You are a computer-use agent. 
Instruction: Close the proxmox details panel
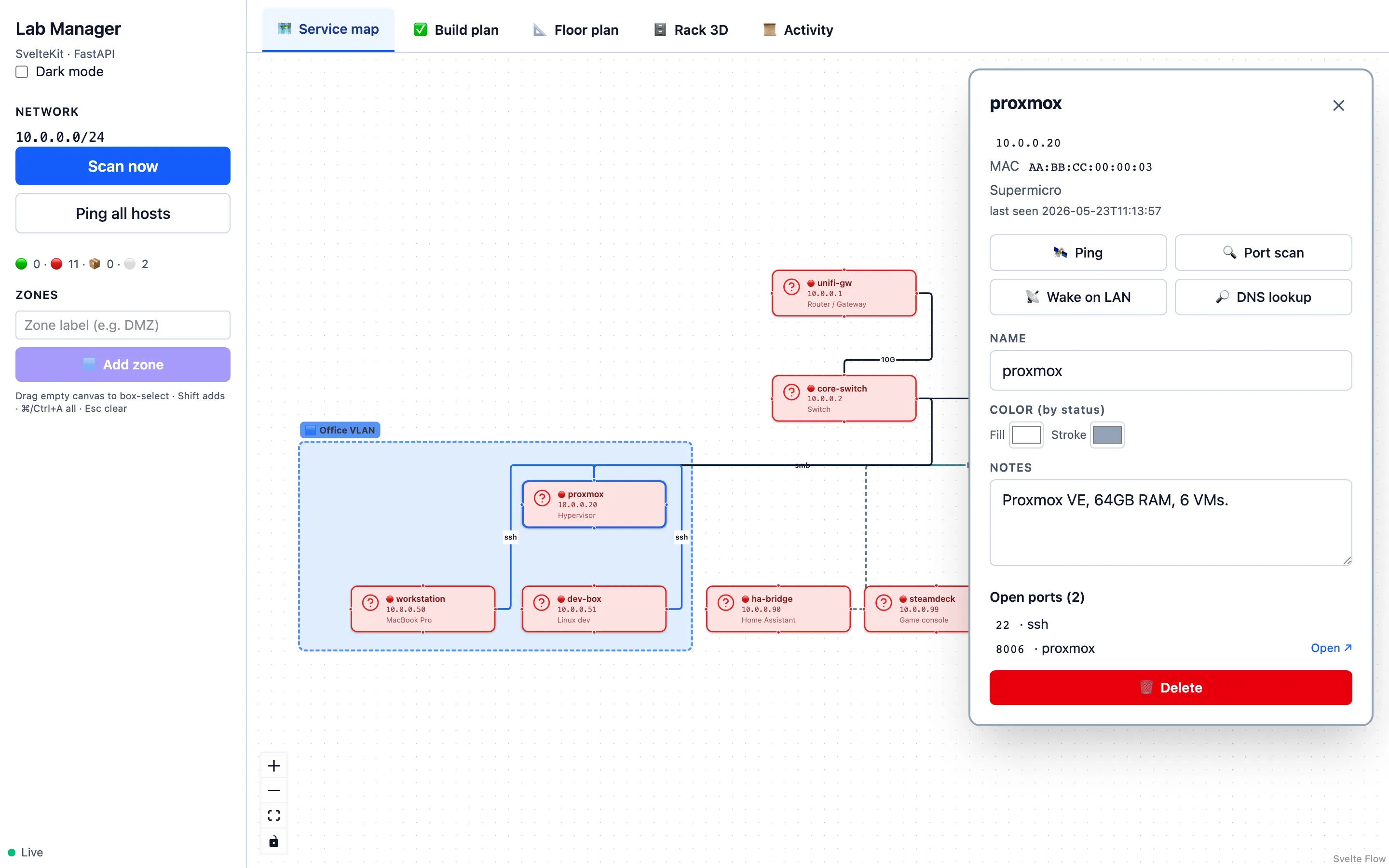tap(1338, 106)
